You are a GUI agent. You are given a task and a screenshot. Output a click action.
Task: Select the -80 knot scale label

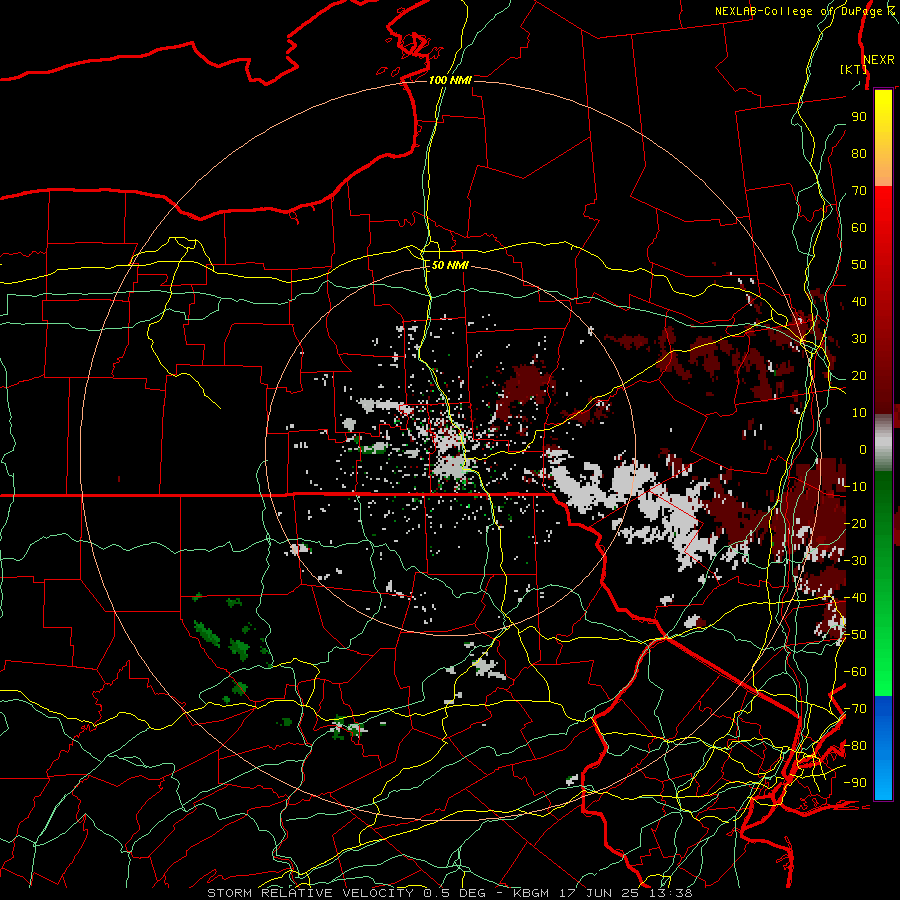pyautogui.click(x=855, y=746)
